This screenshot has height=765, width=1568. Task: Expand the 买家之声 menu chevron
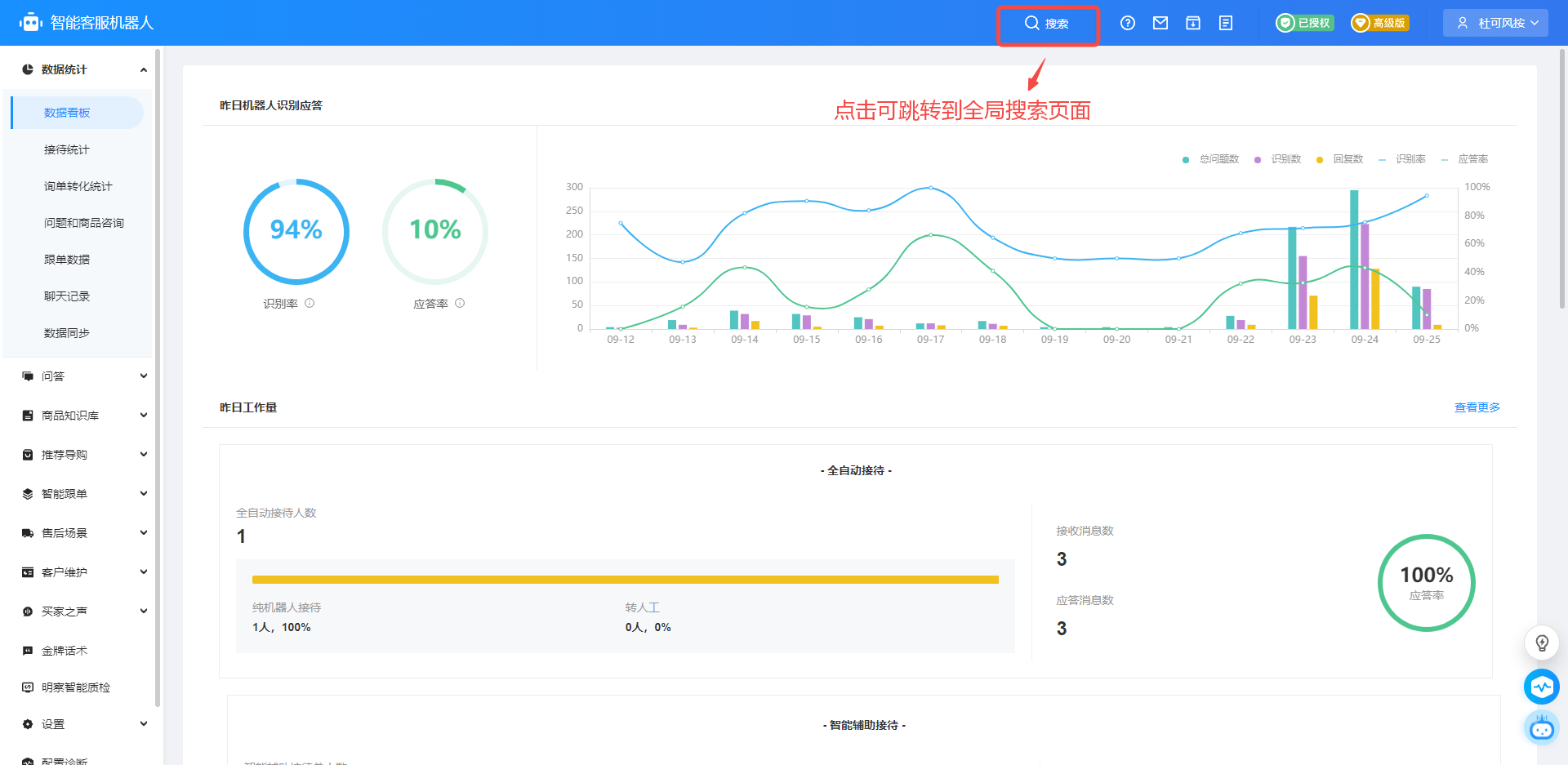pos(144,612)
